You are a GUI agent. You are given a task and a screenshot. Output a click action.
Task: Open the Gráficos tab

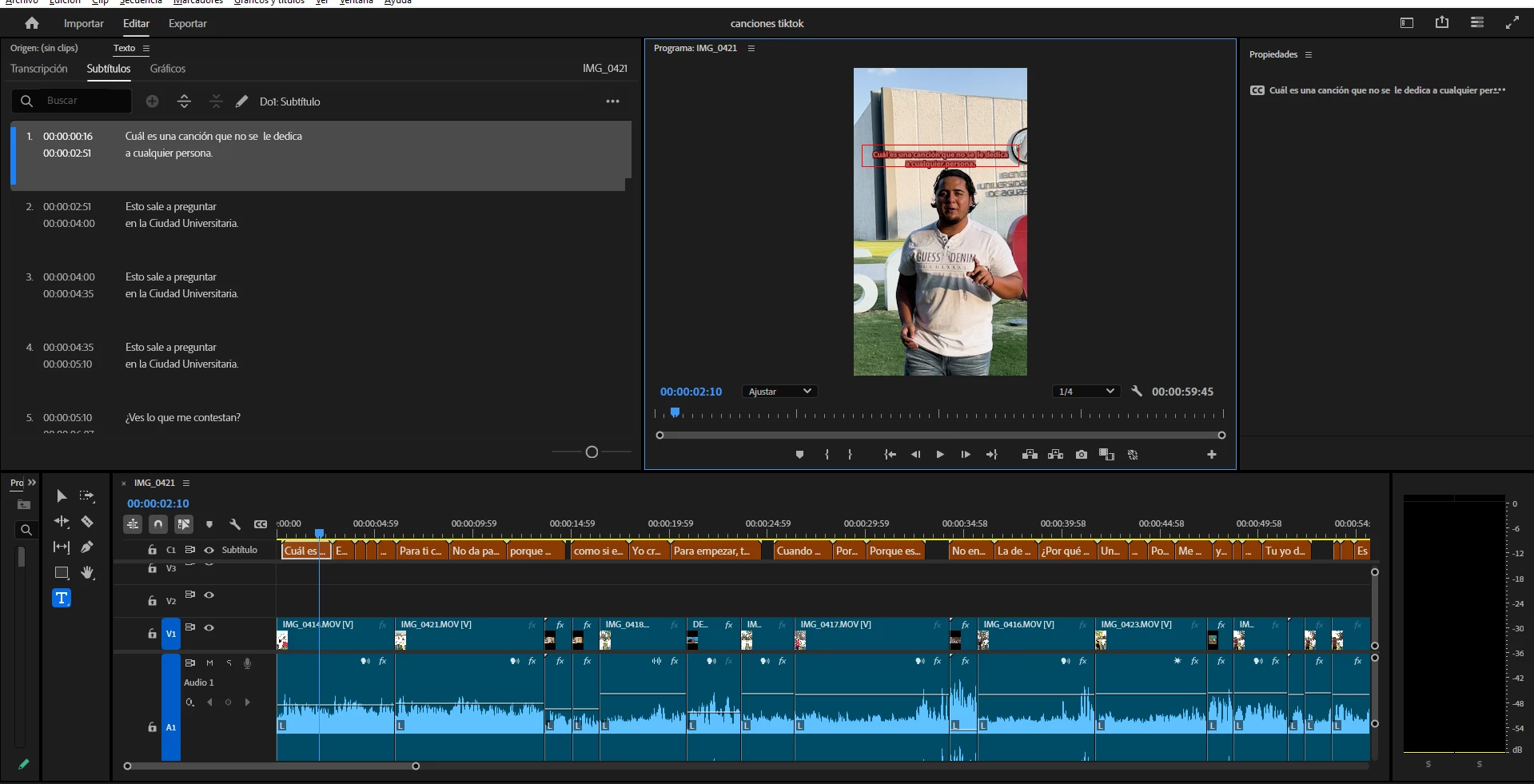[168, 69]
